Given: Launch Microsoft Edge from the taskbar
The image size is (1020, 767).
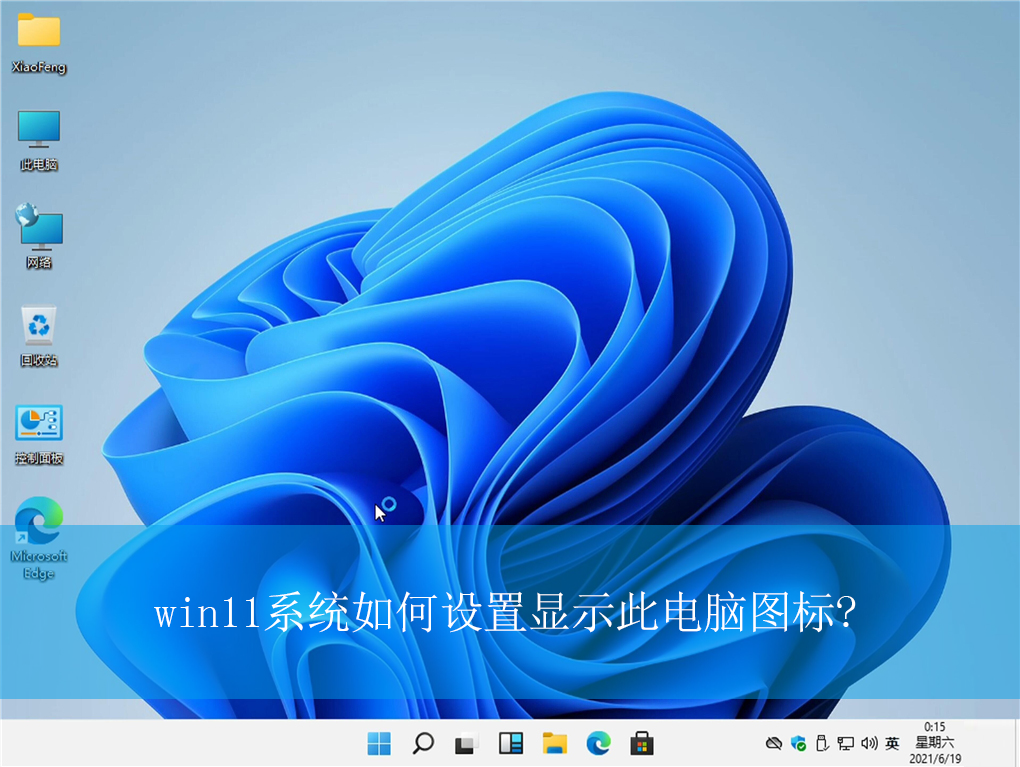Looking at the screenshot, I should pos(598,743).
